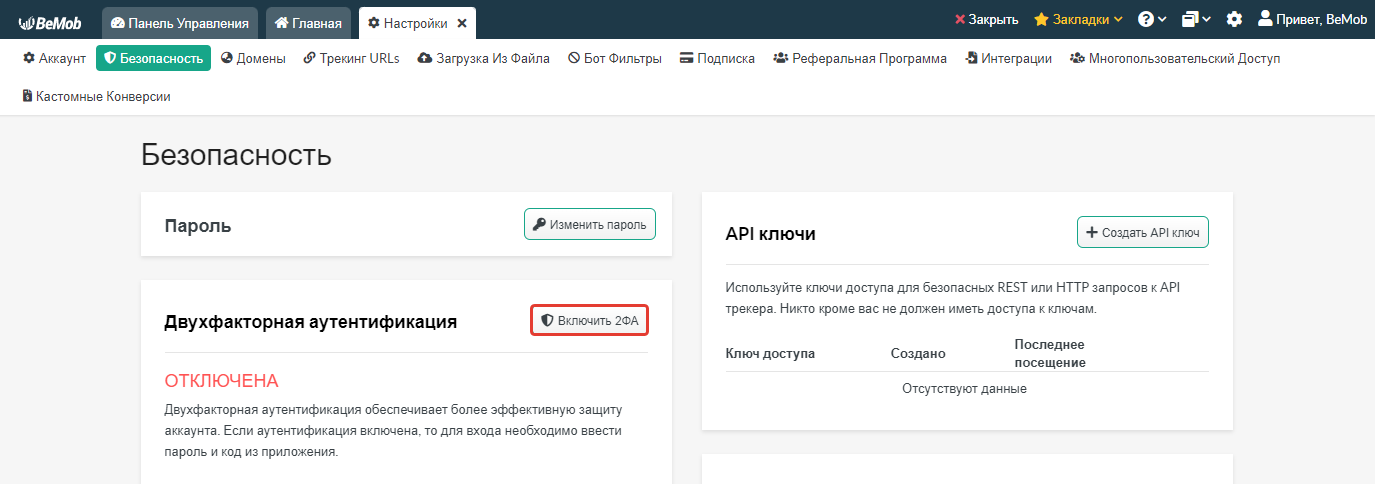Open the settings gear icon in top bar
1375x484 pixels.
tap(1234, 19)
